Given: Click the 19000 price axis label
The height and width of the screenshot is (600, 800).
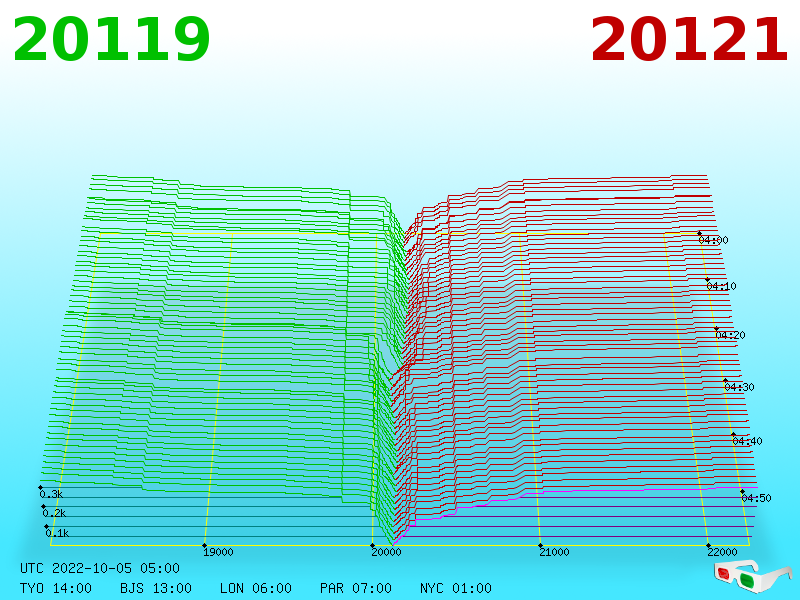Looking at the screenshot, I should pyautogui.click(x=218, y=552).
